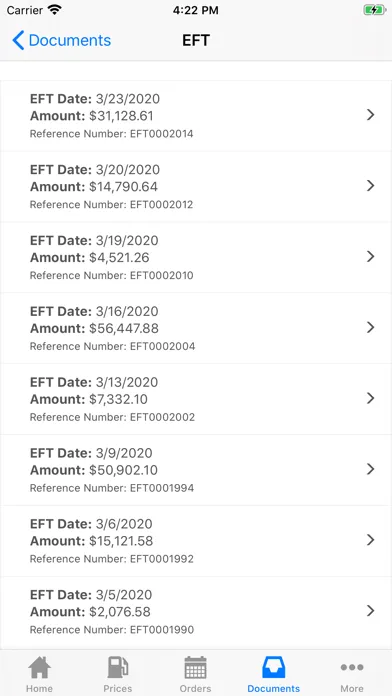This screenshot has height=696, width=392.
Task: Open the Prices gas pump icon
Action: pyautogui.click(x=118, y=667)
